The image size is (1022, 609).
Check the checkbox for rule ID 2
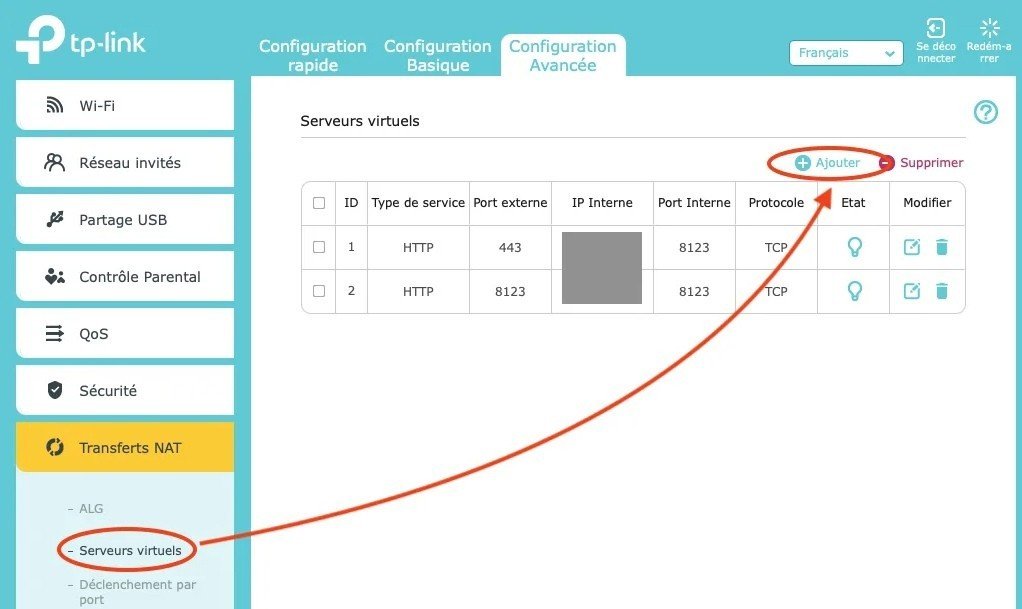pos(319,291)
